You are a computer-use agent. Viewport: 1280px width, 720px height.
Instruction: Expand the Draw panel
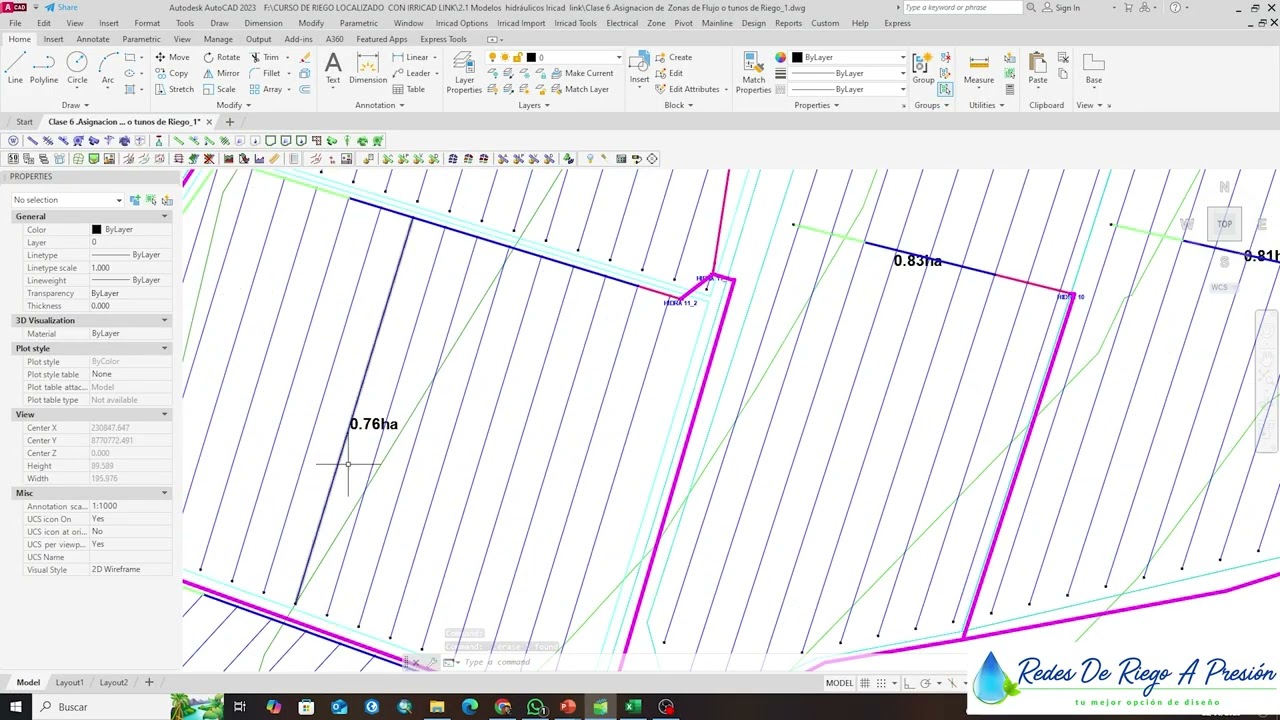(x=75, y=105)
